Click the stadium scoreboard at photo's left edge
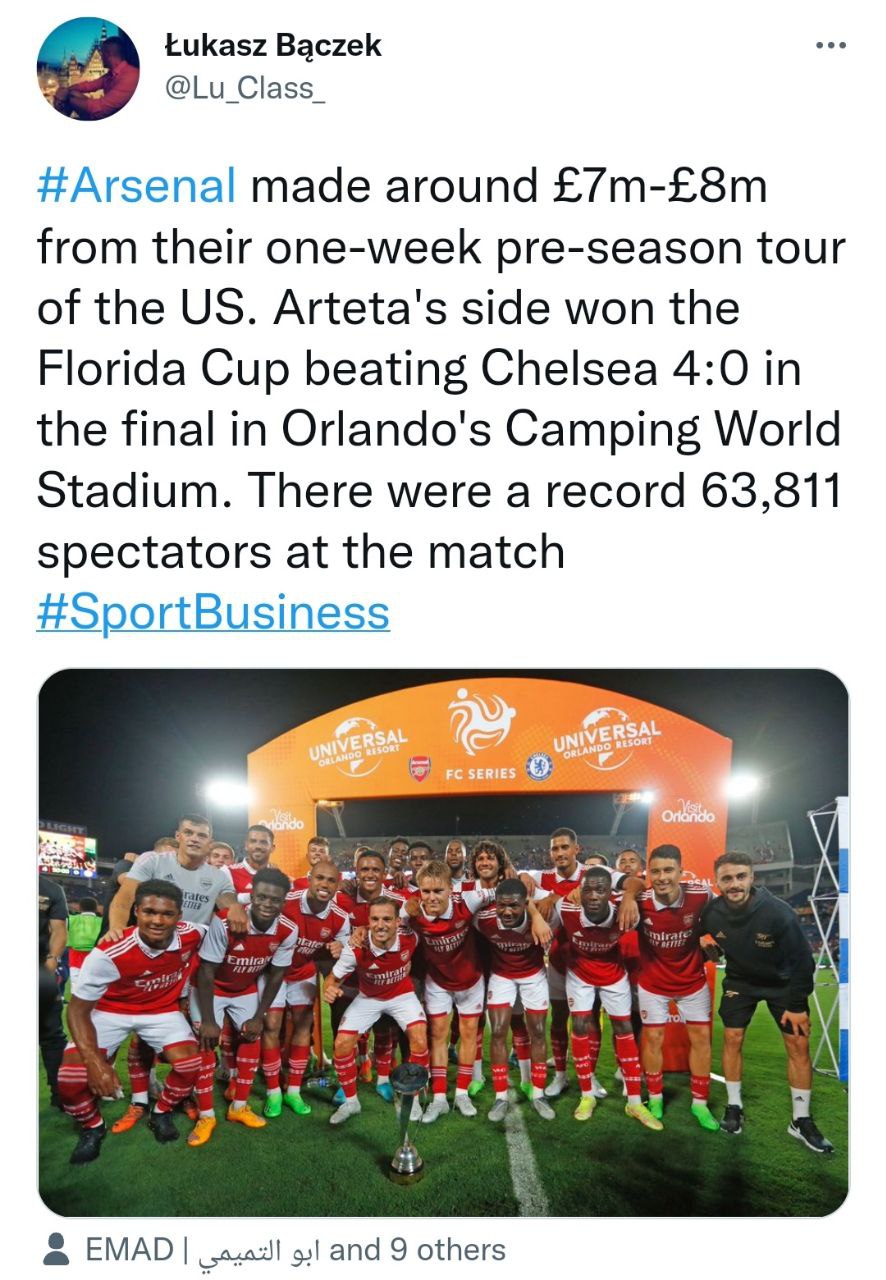Screen dimensions: 886x1280 click(67, 851)
